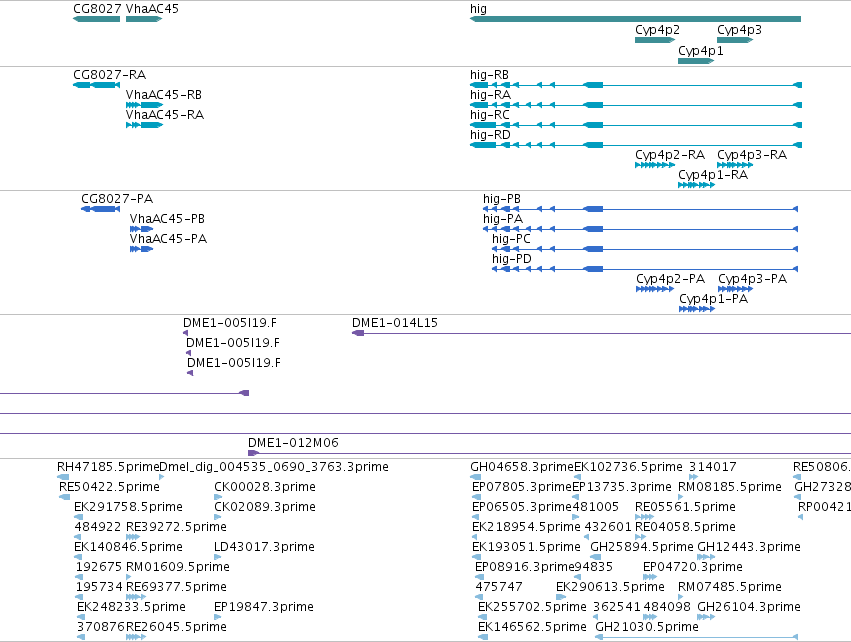
Task: Open the EP07805.3prime EST label
Action: 522,487
